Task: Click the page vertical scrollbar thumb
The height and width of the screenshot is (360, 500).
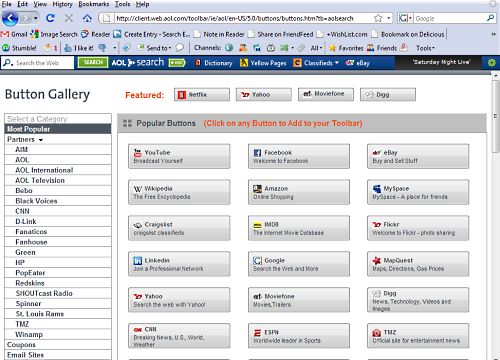Action: tap(495, 117)
